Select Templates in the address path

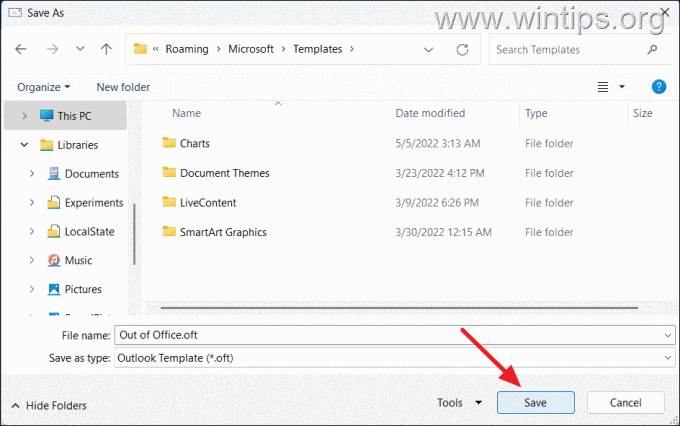[x=317, y=49]
